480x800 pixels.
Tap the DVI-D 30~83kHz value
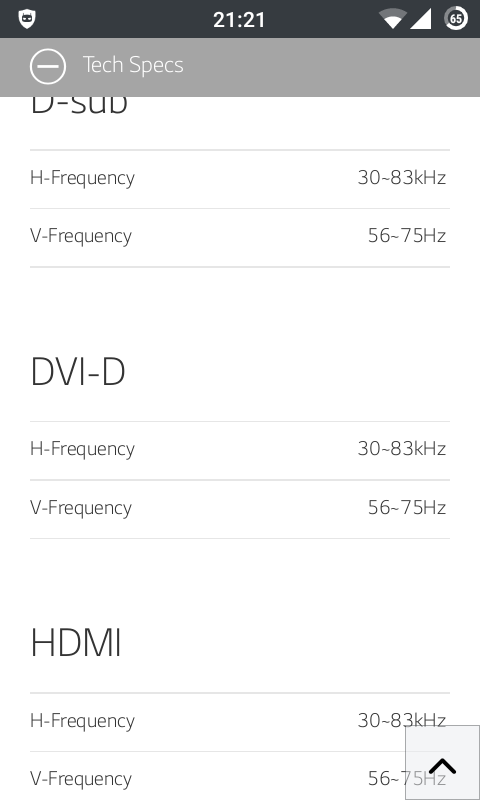click(402, 449)
